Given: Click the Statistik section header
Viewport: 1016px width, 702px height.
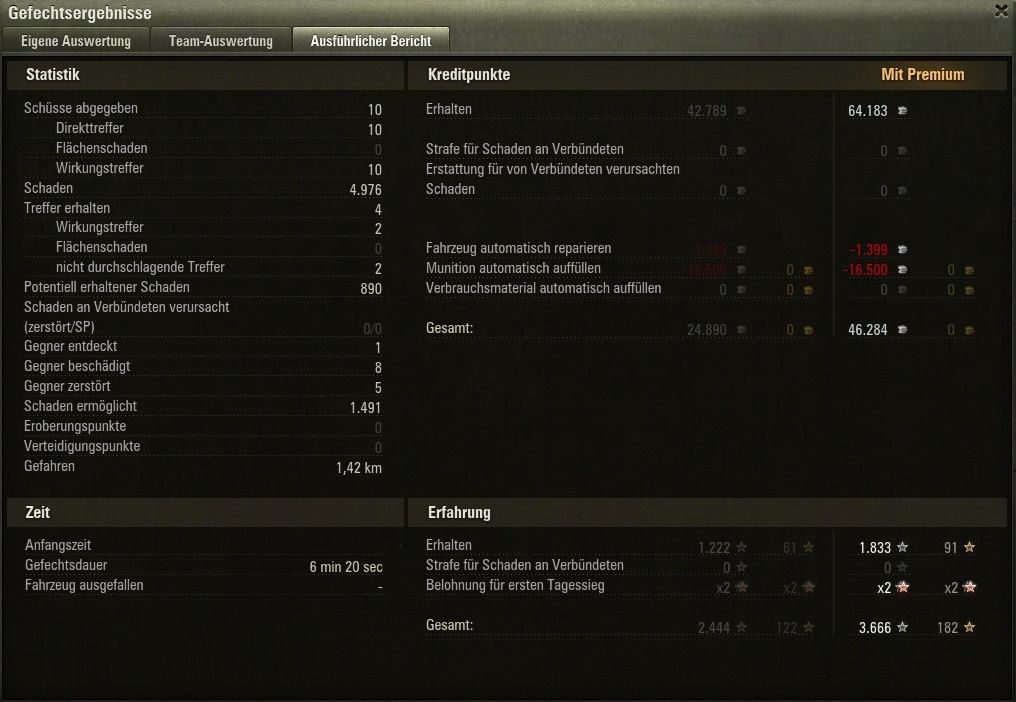Looking at the screenshot, I should click(52, 75).
